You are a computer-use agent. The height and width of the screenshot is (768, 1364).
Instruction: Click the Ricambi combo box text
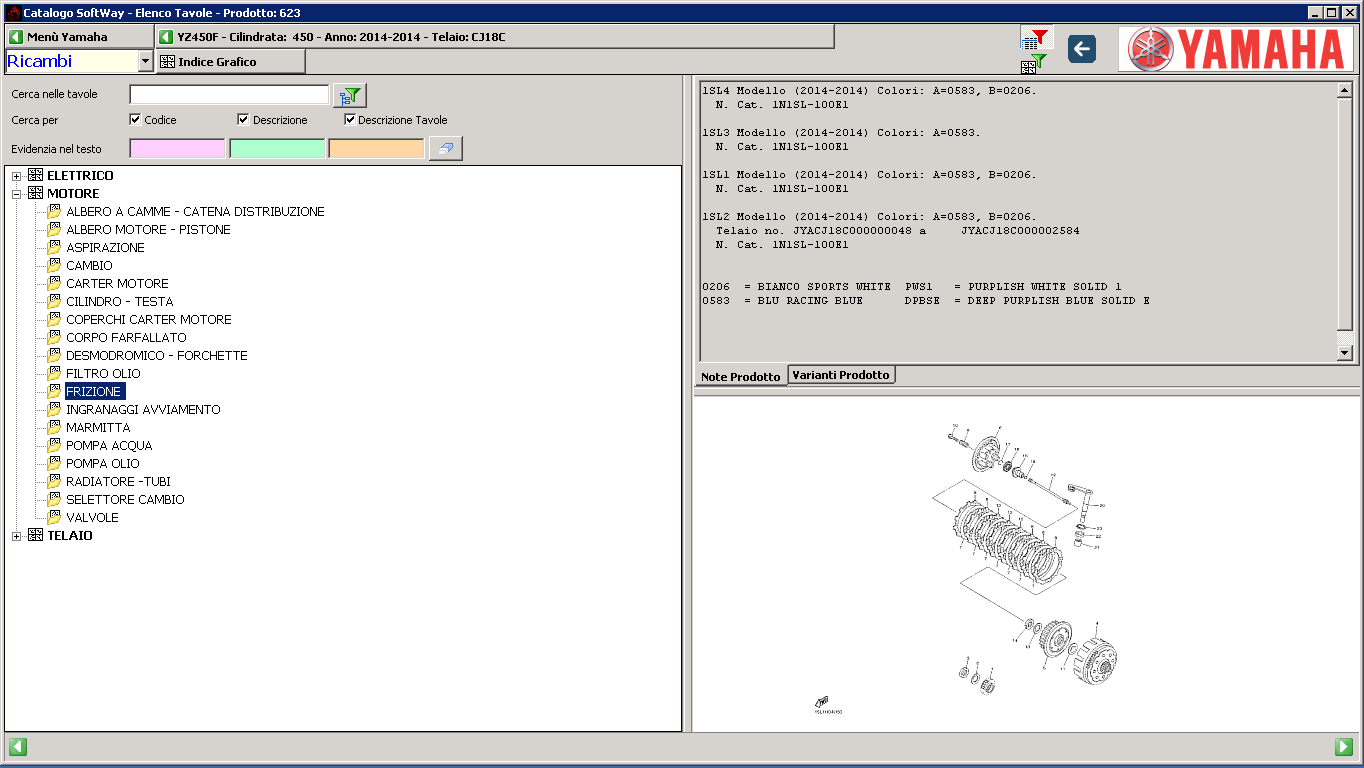coord(71,61)
